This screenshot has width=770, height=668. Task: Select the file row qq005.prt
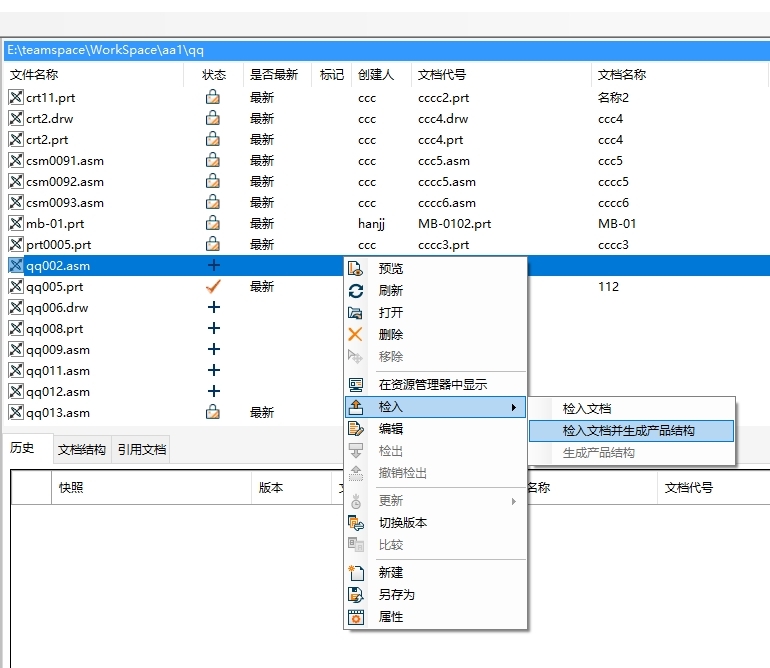(174, 286)
